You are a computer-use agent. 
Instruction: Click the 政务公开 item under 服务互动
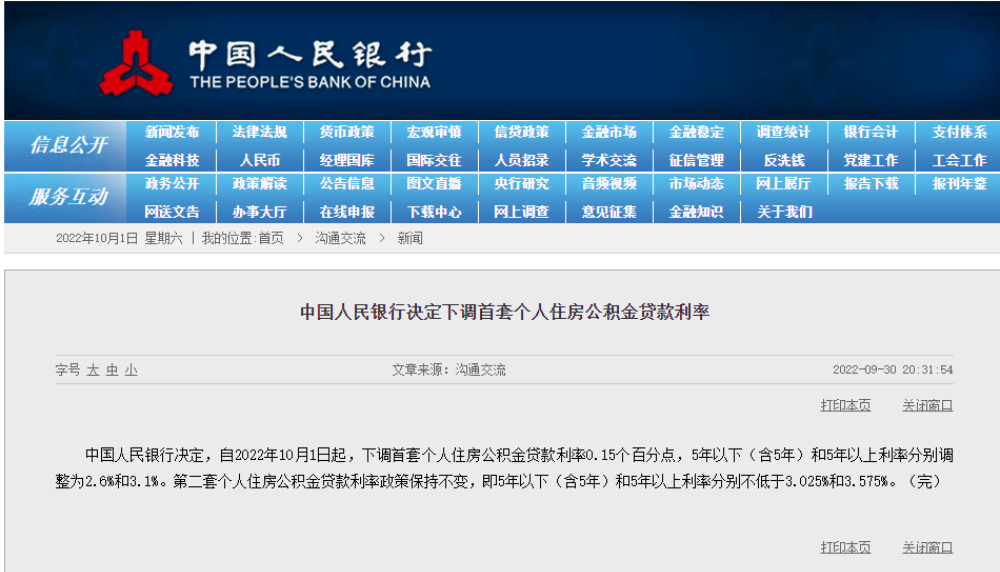(x=172, y=184)
